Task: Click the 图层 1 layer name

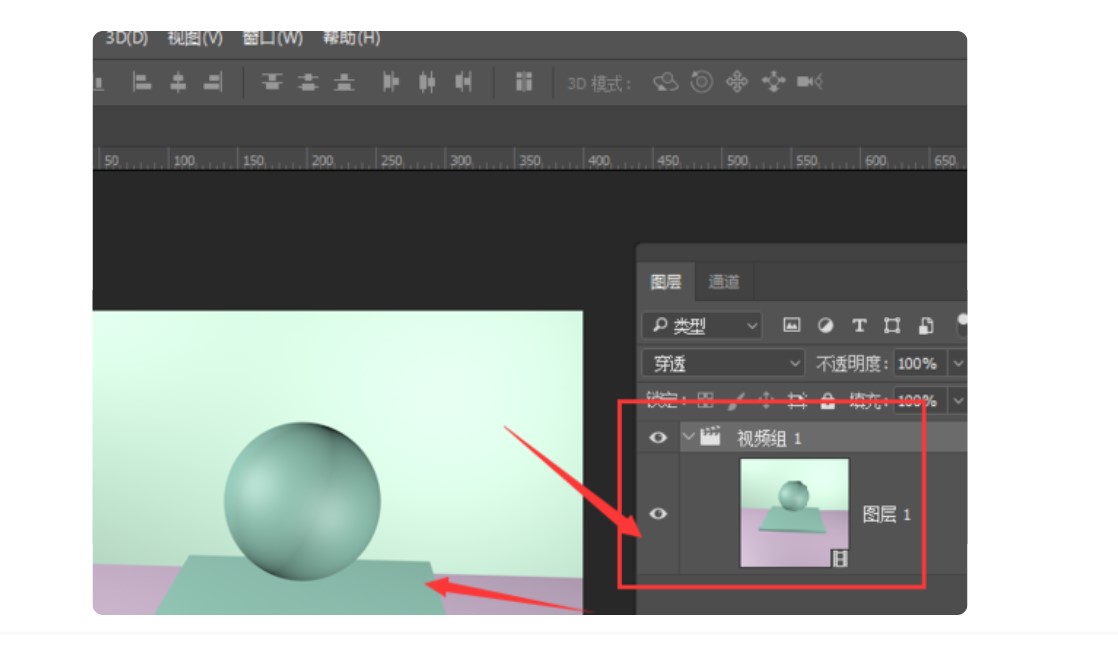Action: [886, 514]
